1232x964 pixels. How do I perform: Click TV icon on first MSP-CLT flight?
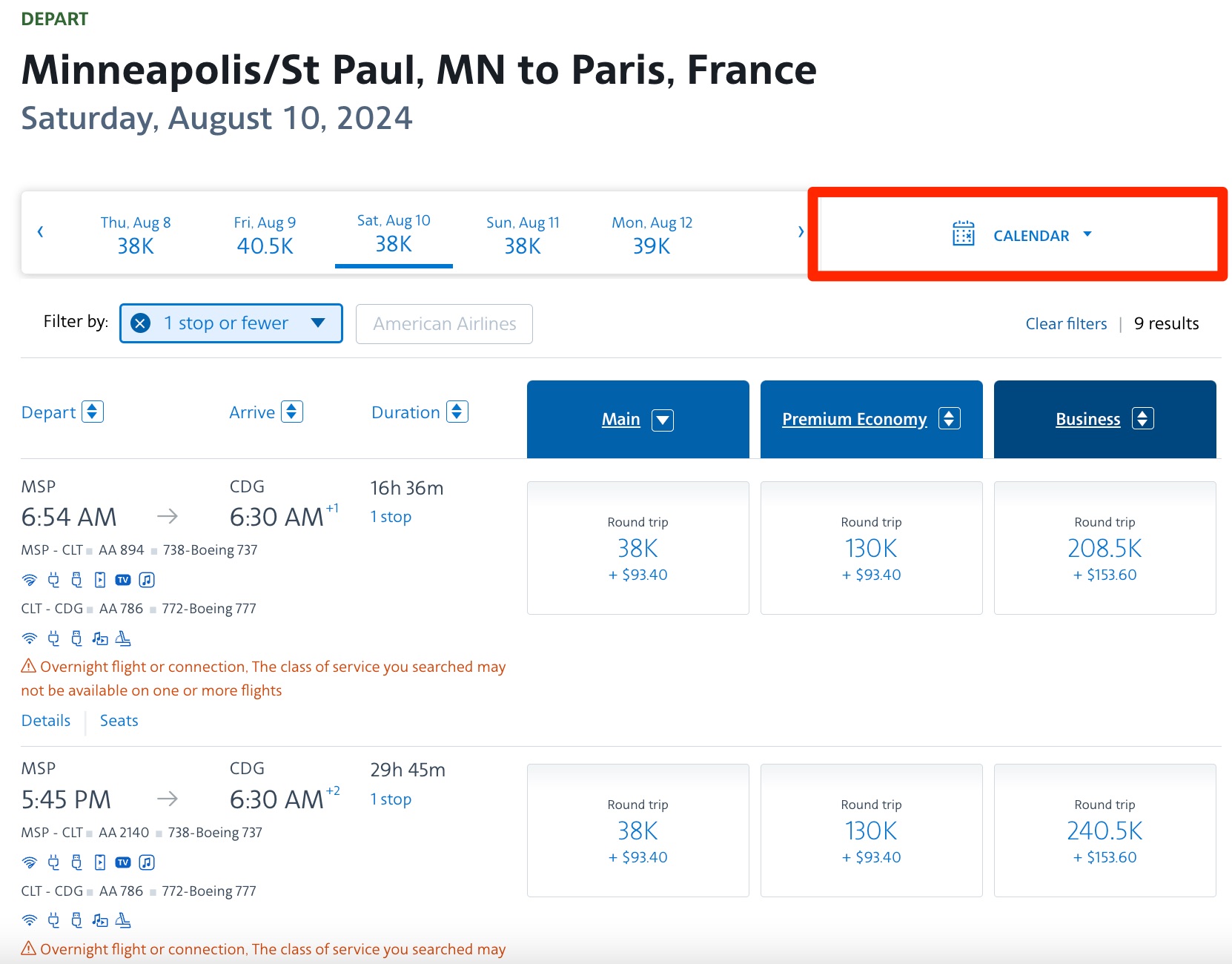(123, 580)
